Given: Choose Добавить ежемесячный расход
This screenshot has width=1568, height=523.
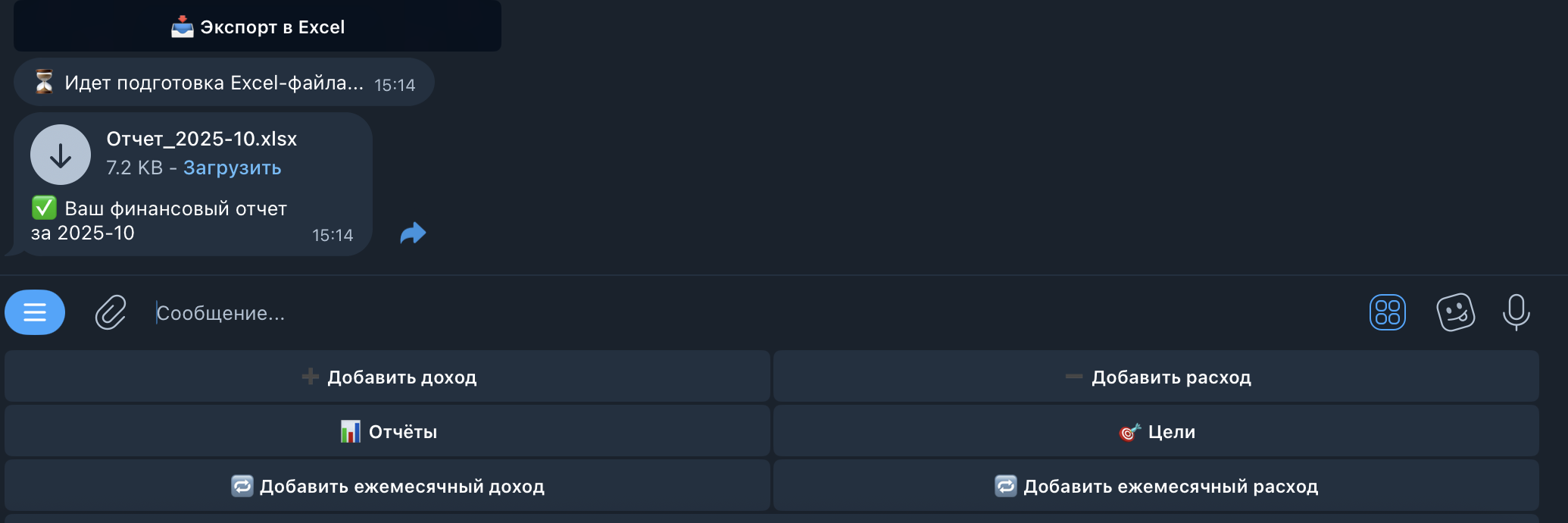Looking at the screenshot, I should (x=1157, y=486).
